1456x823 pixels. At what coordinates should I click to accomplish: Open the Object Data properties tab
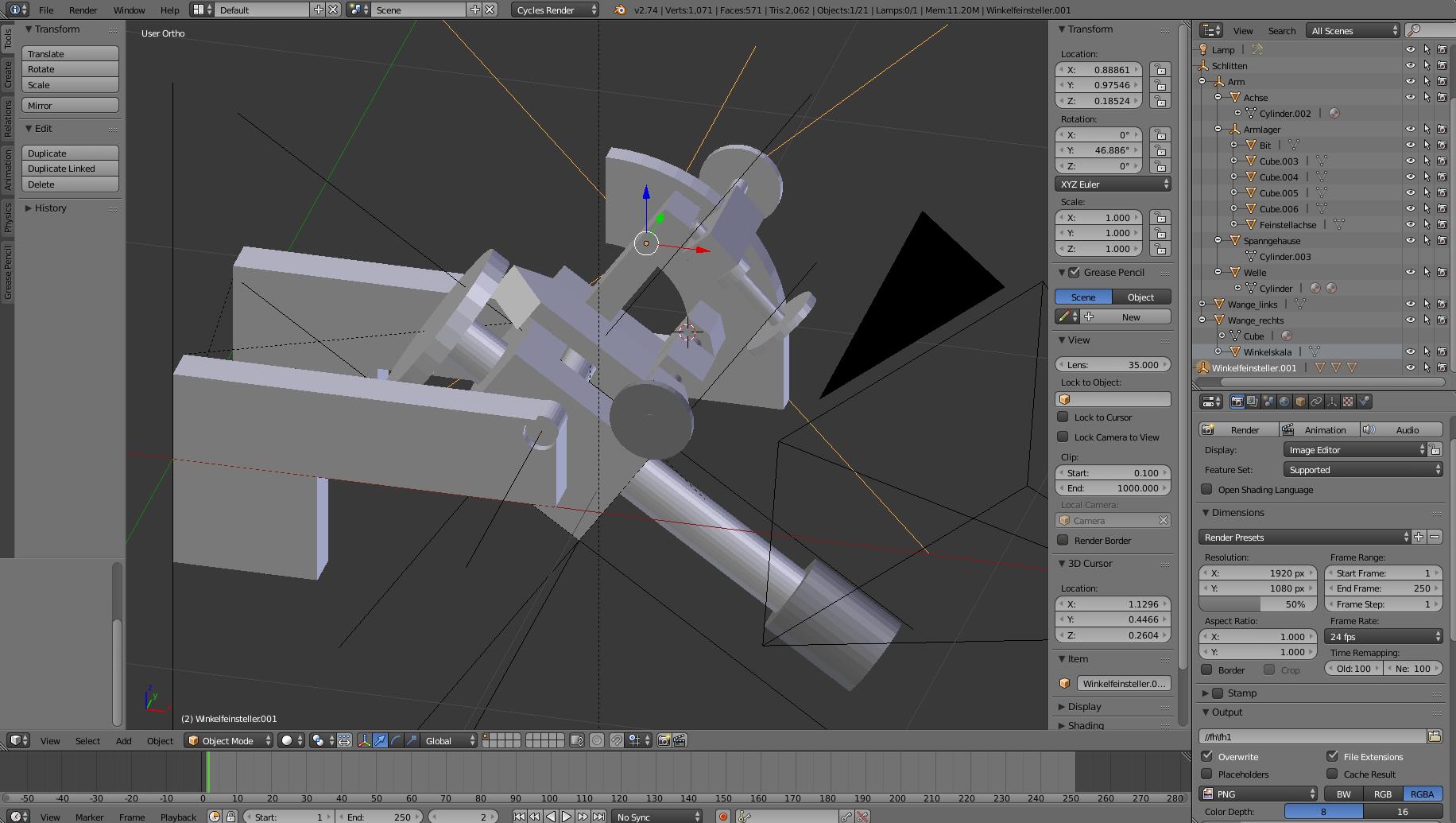coord(1332,402)
